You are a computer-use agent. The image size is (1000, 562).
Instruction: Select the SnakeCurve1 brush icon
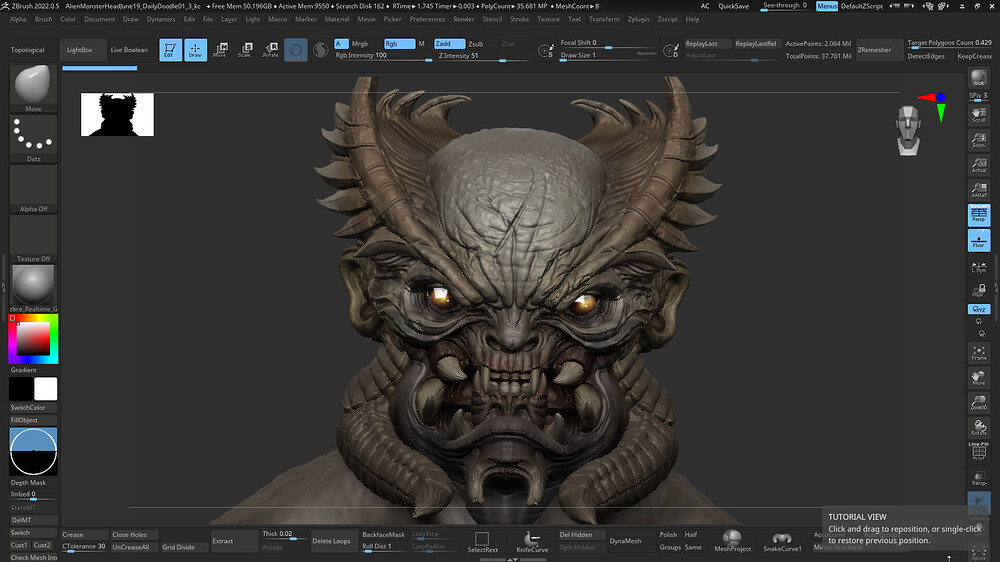[782, 542]
